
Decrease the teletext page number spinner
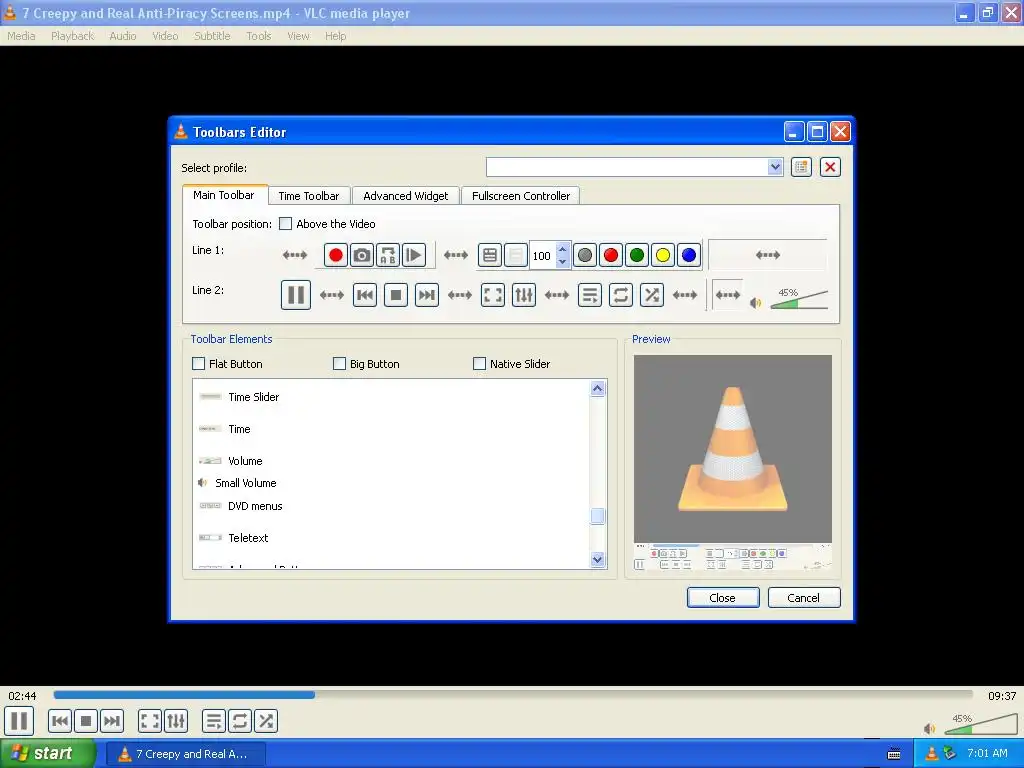tap(562, 261)
